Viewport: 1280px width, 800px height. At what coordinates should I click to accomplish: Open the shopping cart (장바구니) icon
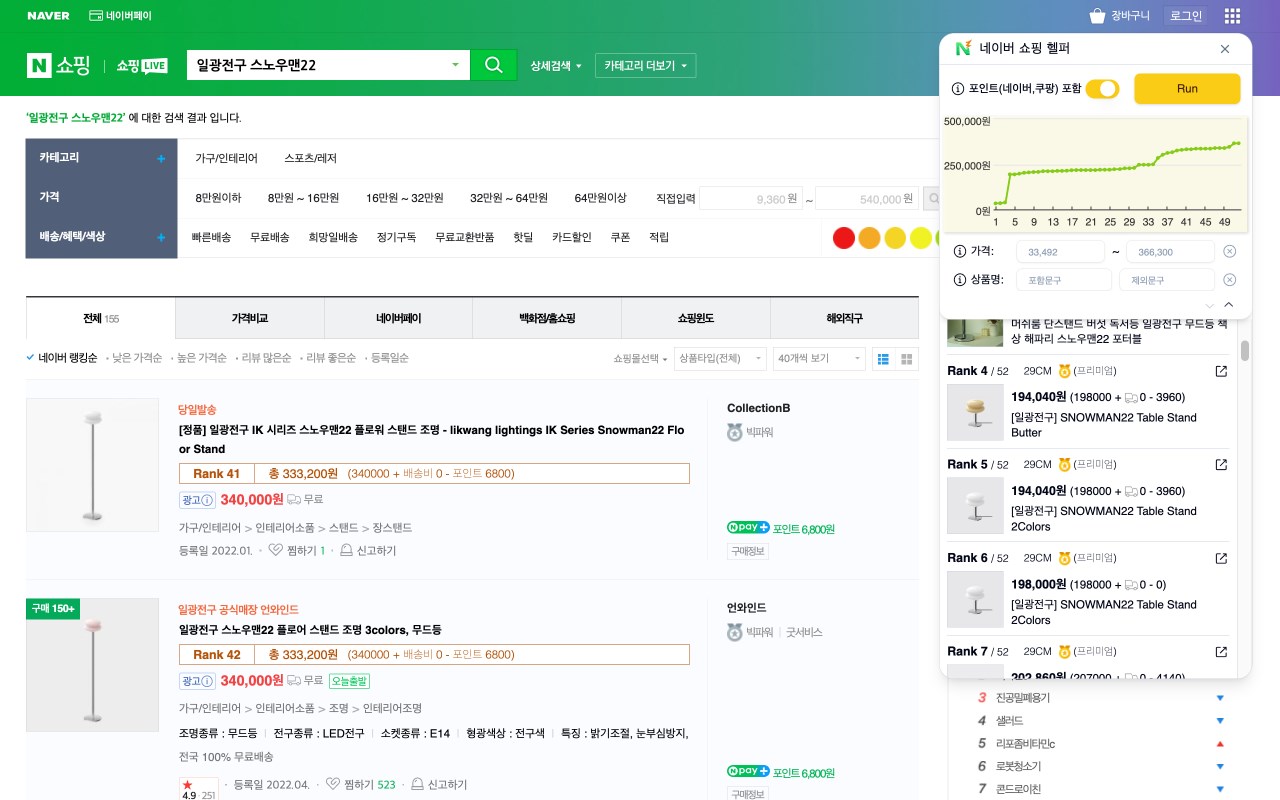(1097, 16)
